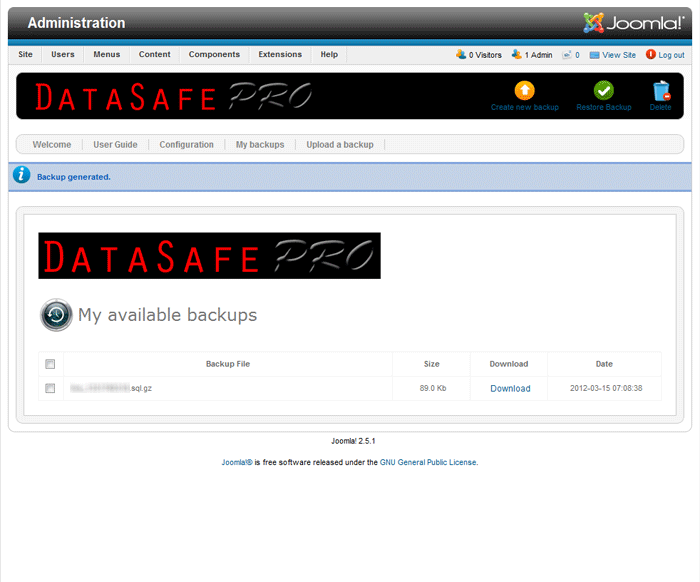This screenshot has width=700, height=582.
Task: Switch to the User Guide tab
Action: (115, 145)
